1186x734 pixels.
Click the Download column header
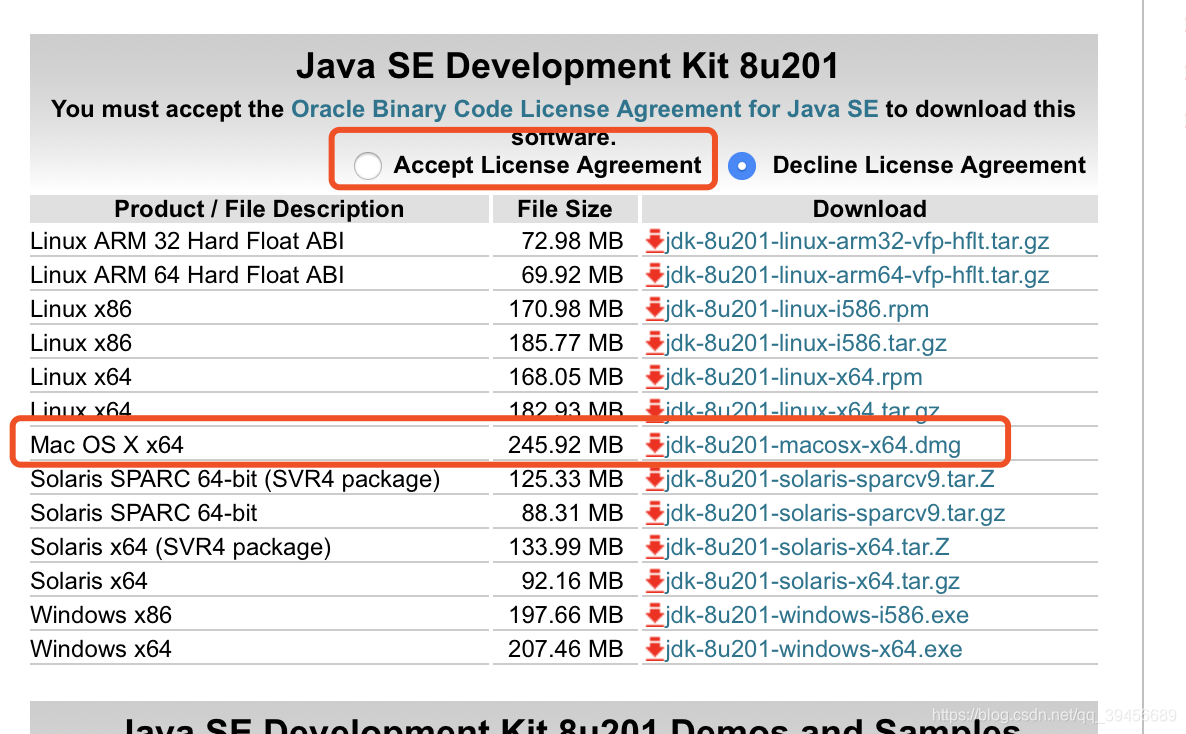pyautogui.click(x=870, y=209)
